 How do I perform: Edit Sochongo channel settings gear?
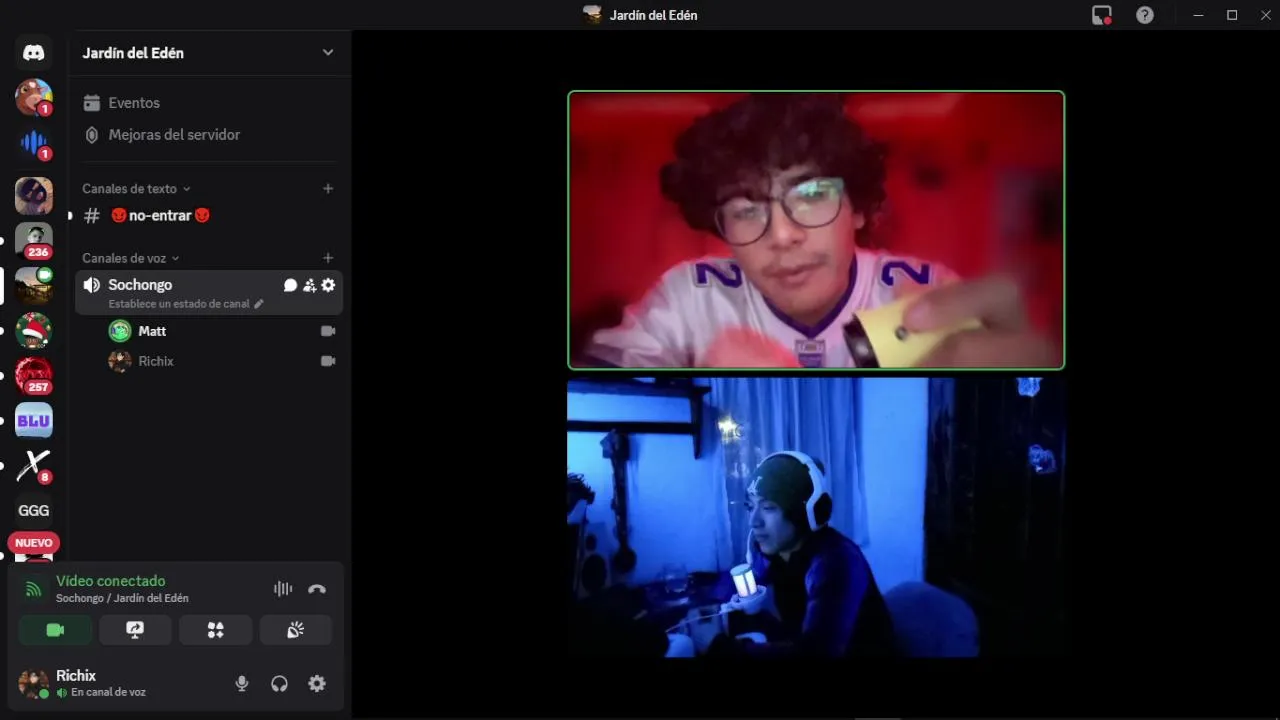328,285
